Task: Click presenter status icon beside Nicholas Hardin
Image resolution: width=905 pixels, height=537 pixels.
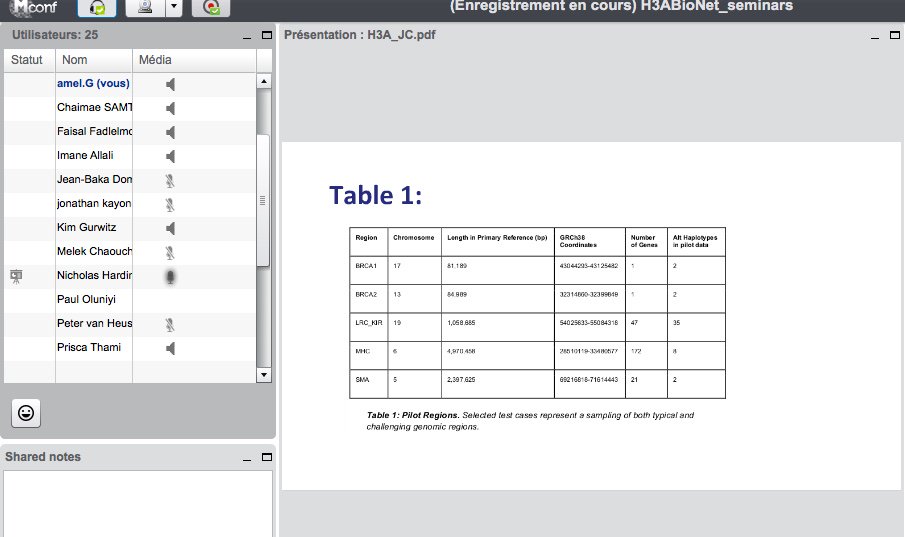Action: click(x=16, y=276)
